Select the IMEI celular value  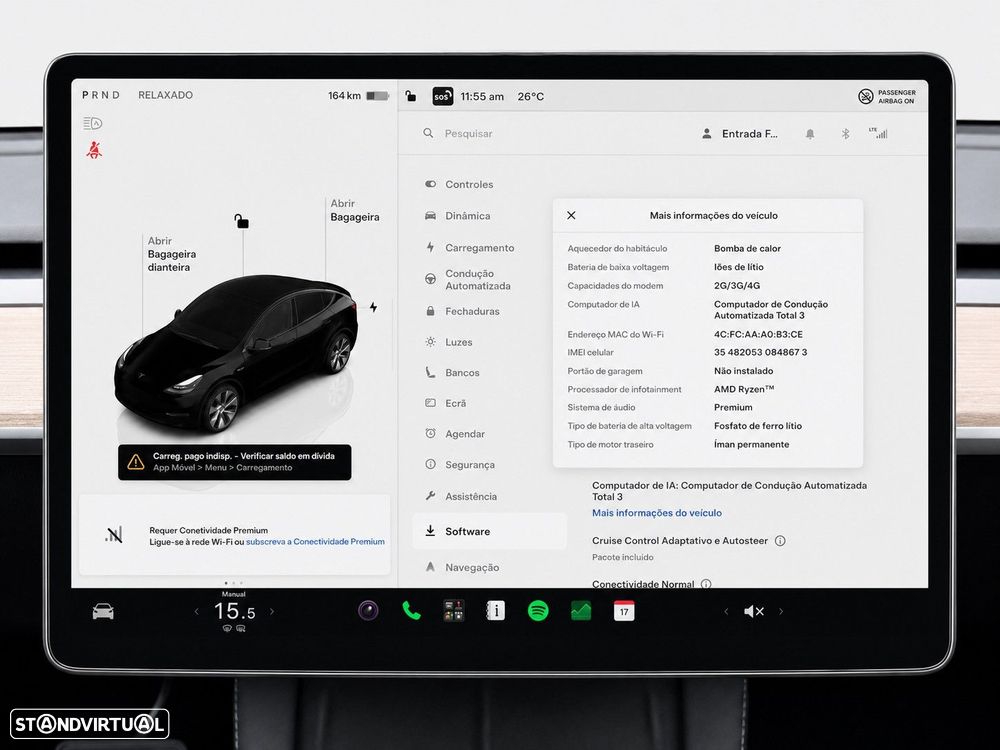click(x=760, y=352)
